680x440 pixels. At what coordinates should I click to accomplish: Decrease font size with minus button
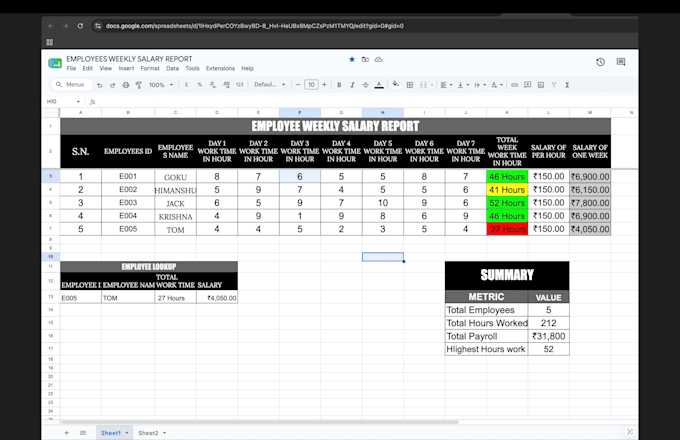[298, 85]
